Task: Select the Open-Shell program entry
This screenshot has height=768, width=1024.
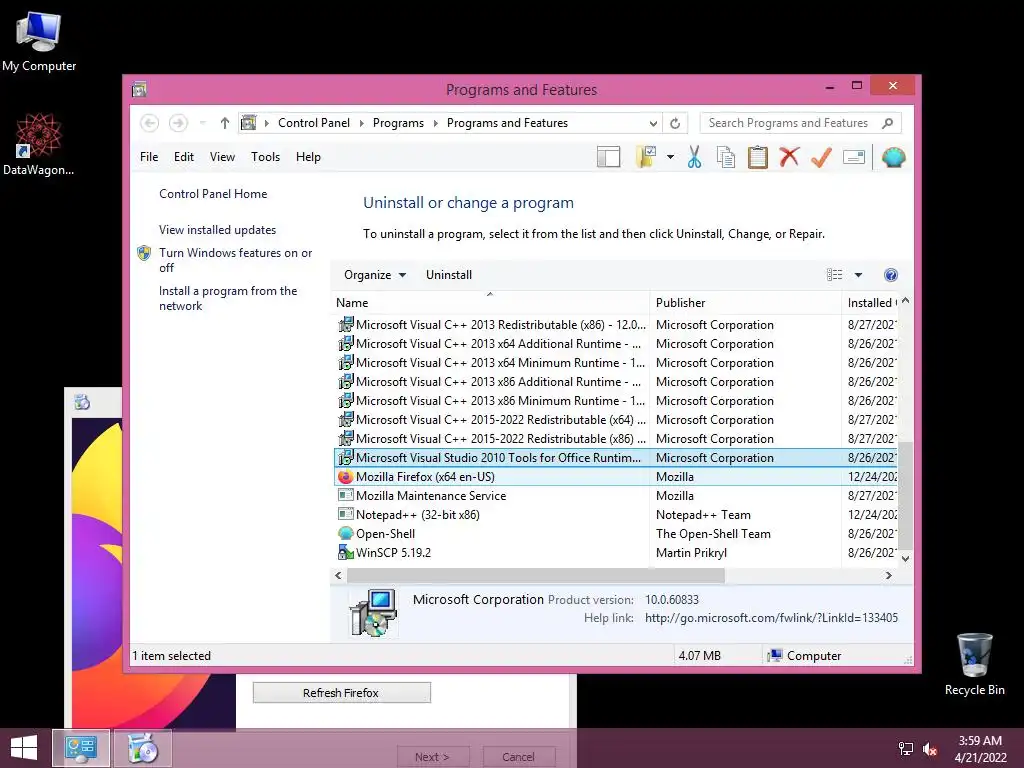Action: coord(616,534)
